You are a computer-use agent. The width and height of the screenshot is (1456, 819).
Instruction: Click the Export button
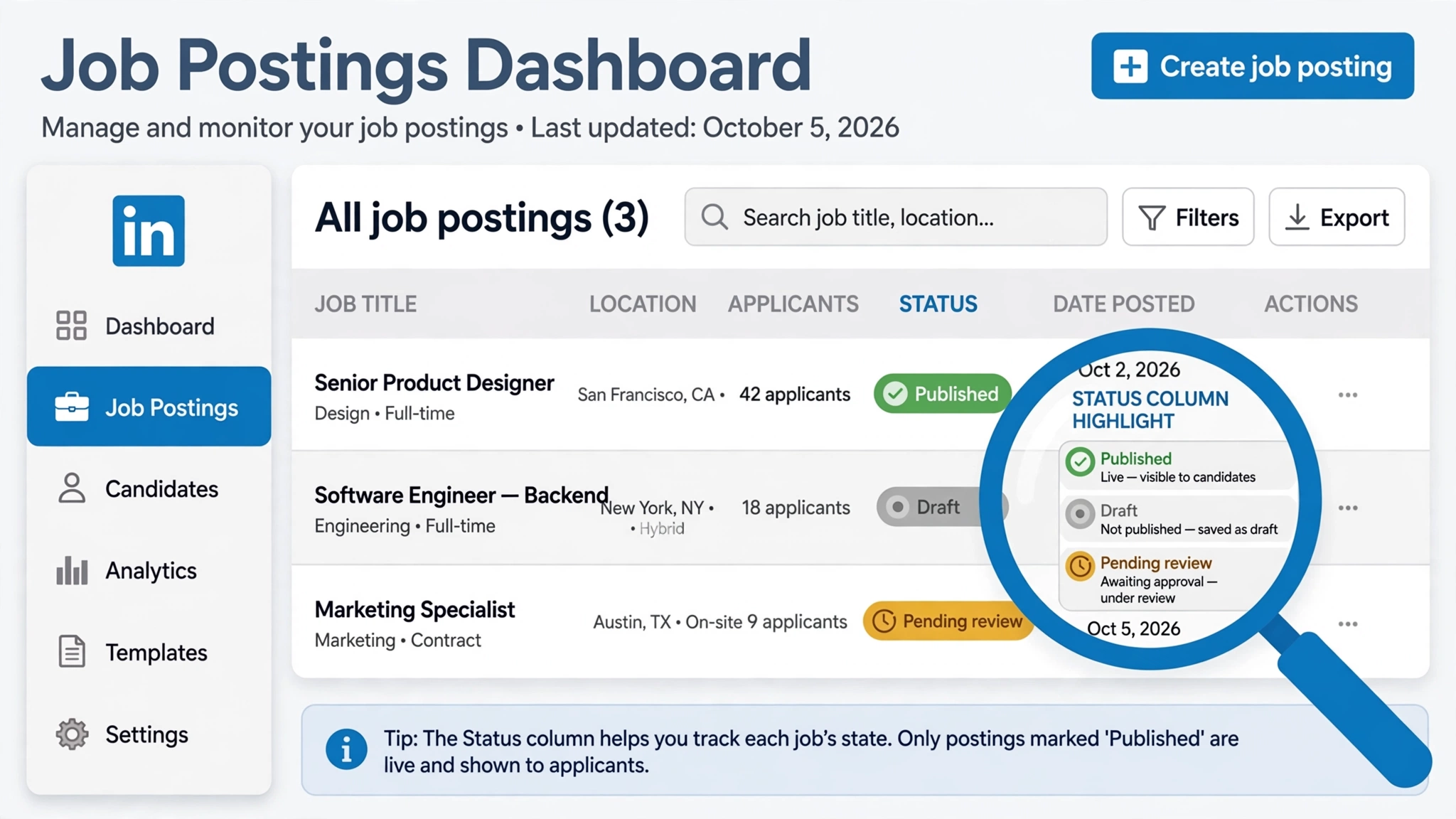coord(1337,217)
